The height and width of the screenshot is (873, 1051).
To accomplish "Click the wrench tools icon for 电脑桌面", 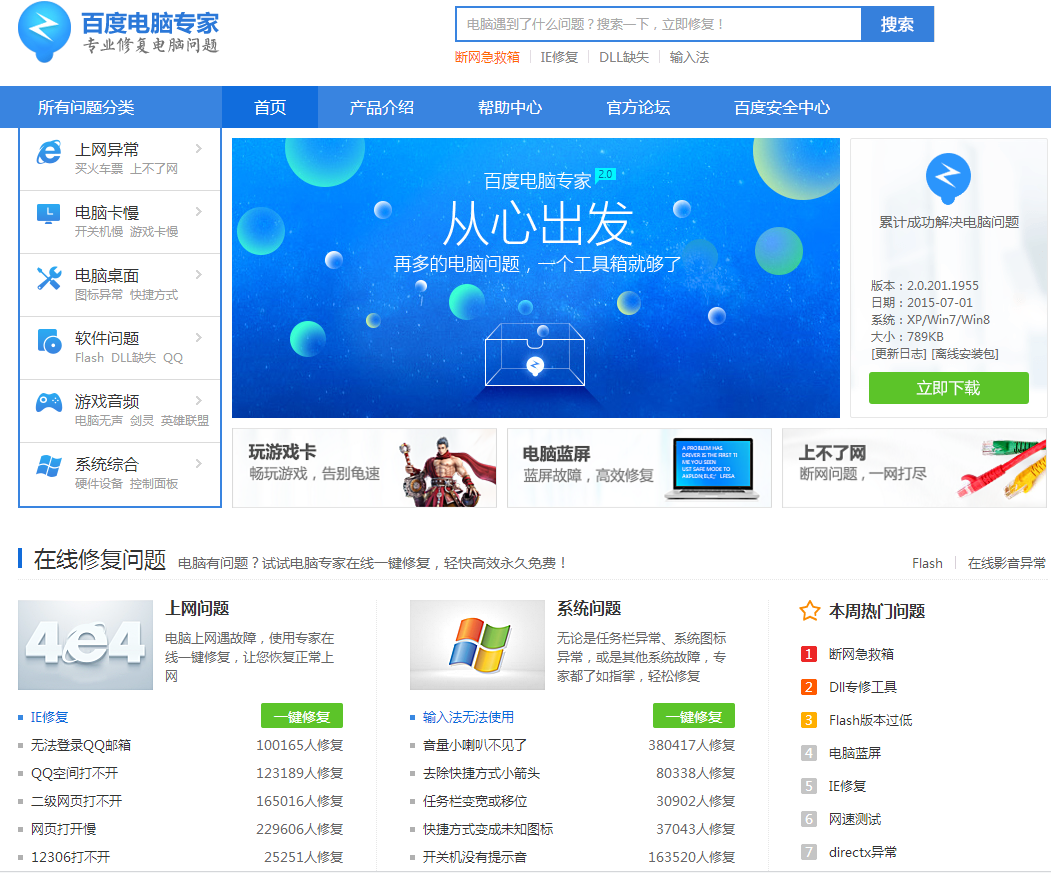I will (x=49, y=278).
